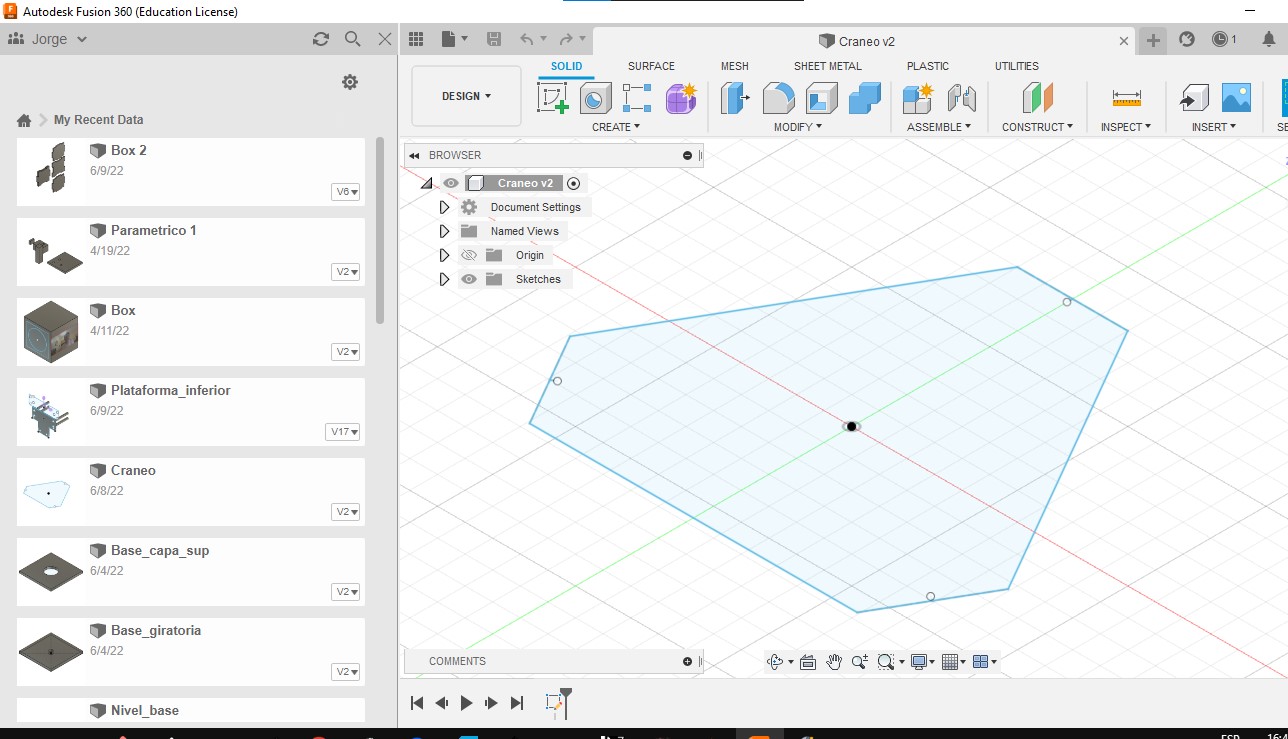Screen dimensions: 1288x739
Task: Click the My Recent Data breadcrumb
Action: [x=98, y=120]
